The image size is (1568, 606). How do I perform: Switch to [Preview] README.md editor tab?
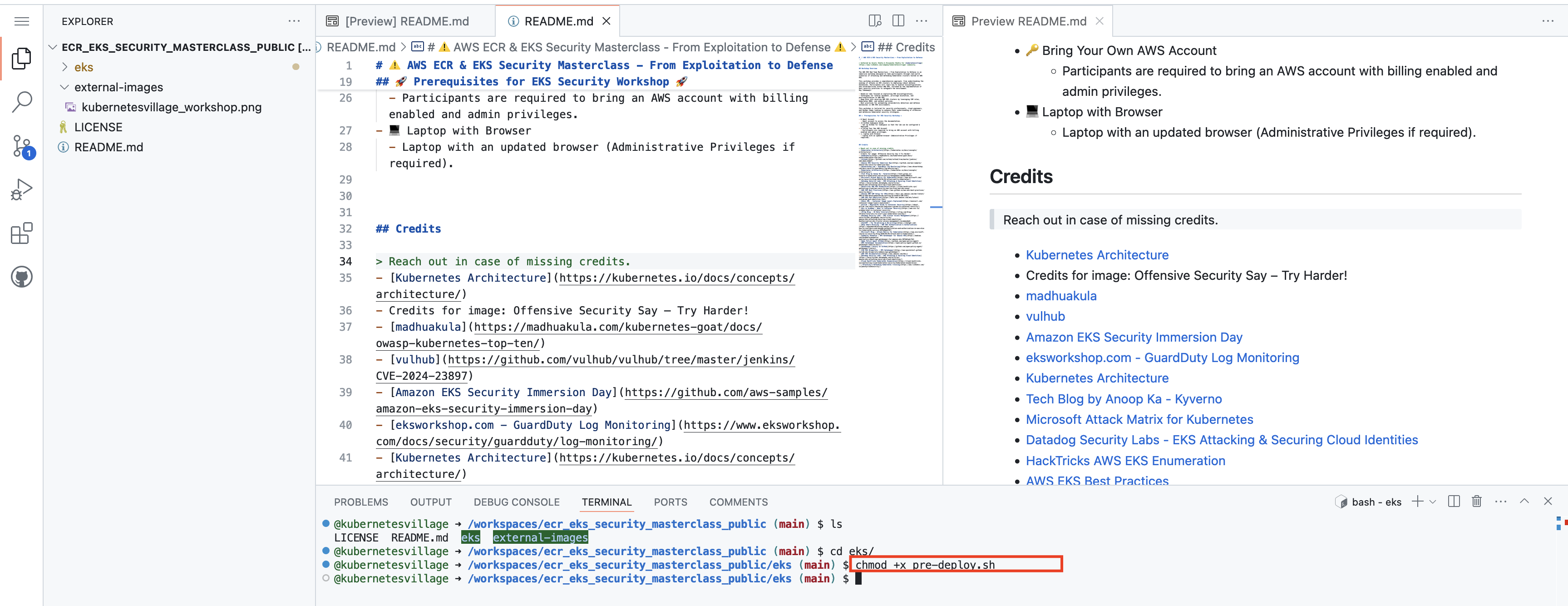coord(406,21)
